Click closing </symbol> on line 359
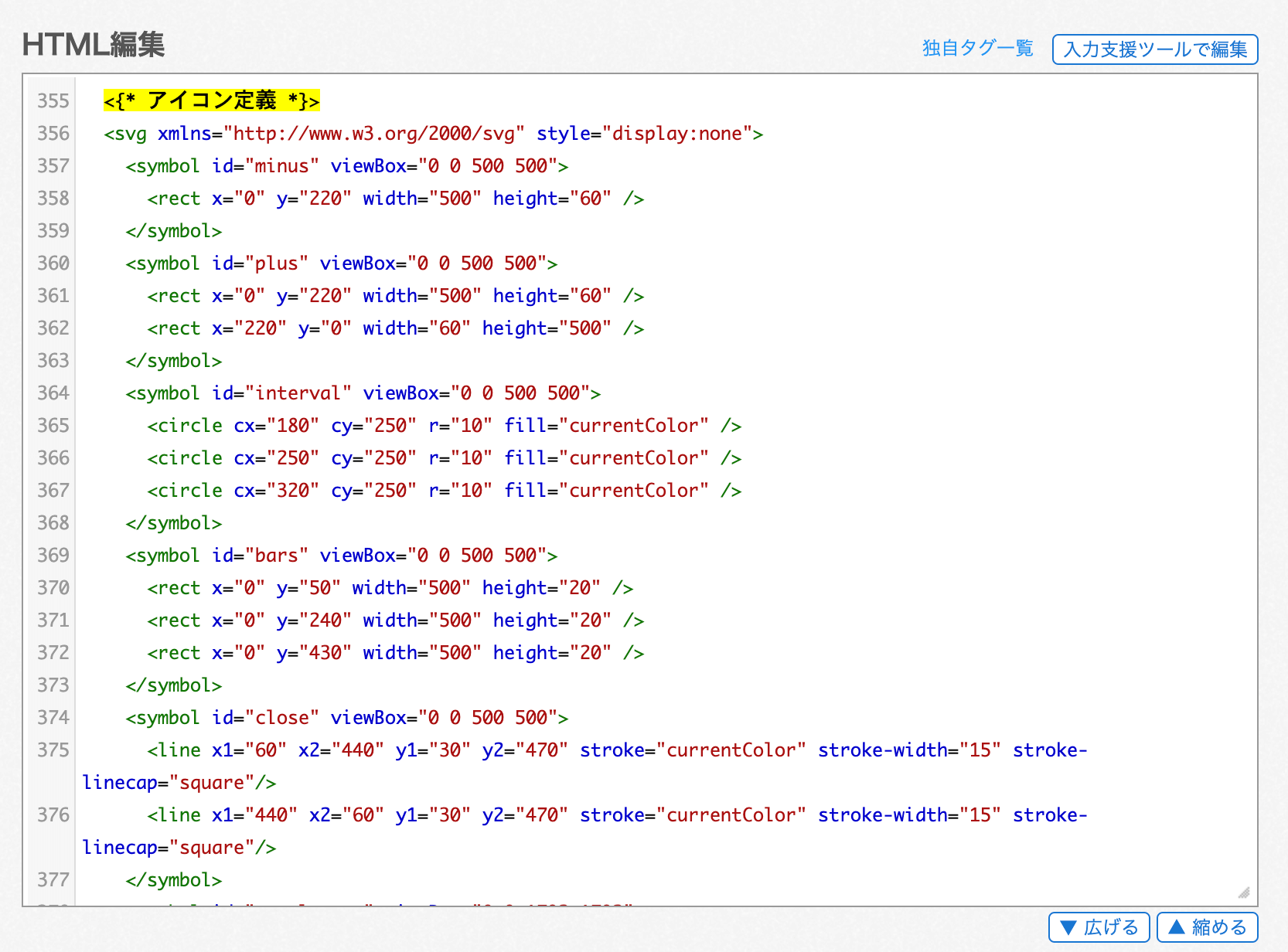Image resolution: width=1288 pixels, height=952 pixels. [x=174, y=231]
